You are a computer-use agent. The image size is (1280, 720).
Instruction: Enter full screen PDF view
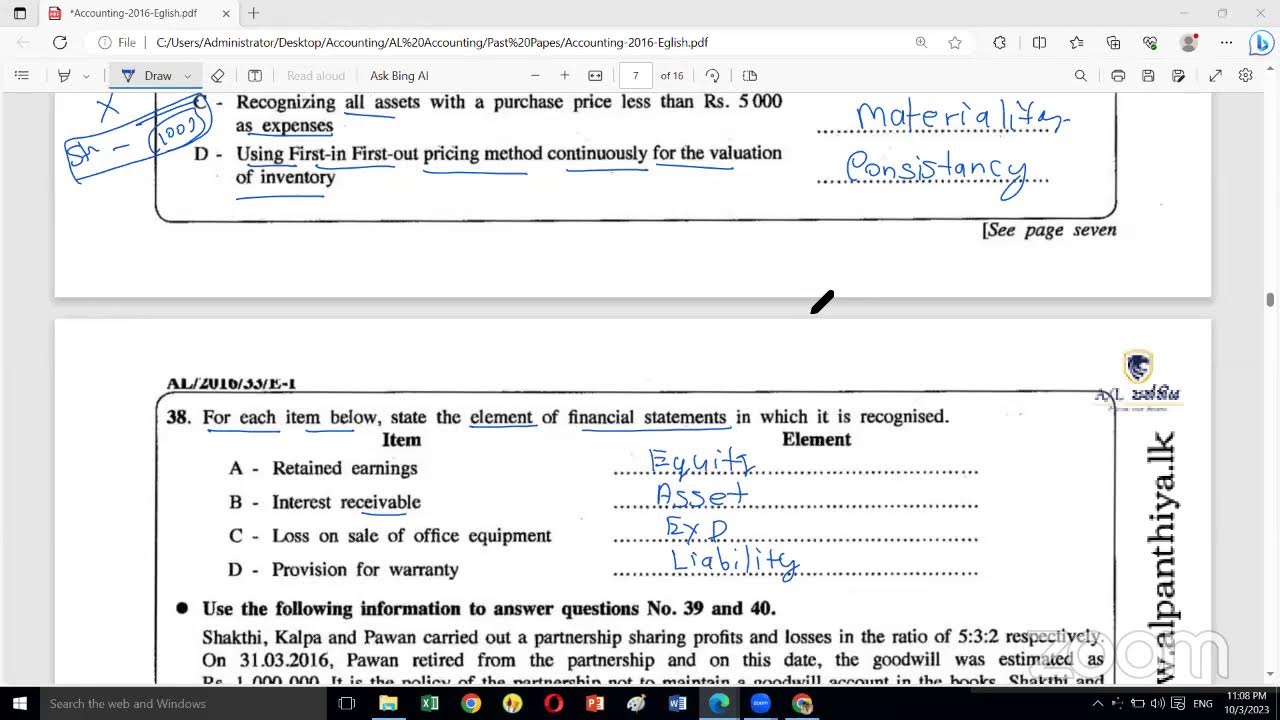(x=1215, y=76)
